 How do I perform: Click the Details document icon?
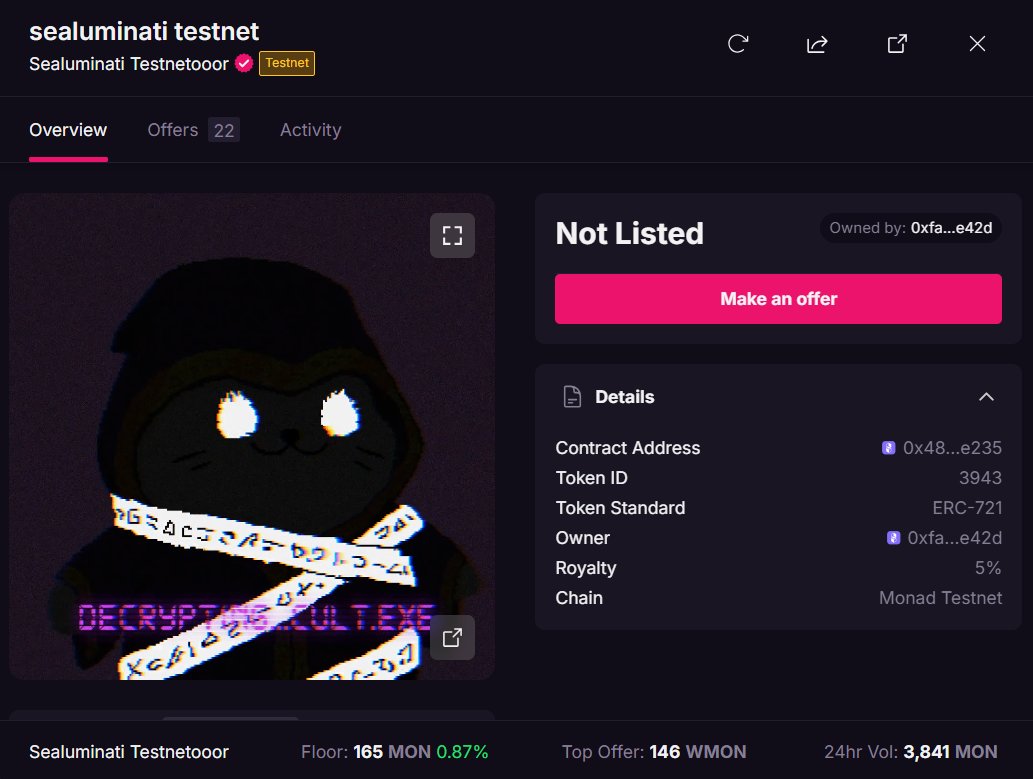pyautogui.click(x=572, y=397)
